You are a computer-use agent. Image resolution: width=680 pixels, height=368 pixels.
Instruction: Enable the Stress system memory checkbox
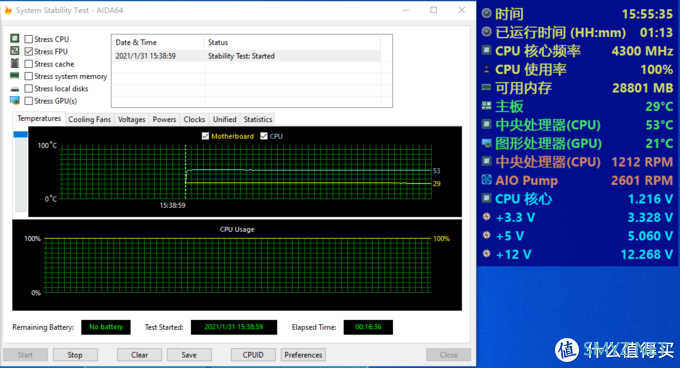click(x=29, y=76)
